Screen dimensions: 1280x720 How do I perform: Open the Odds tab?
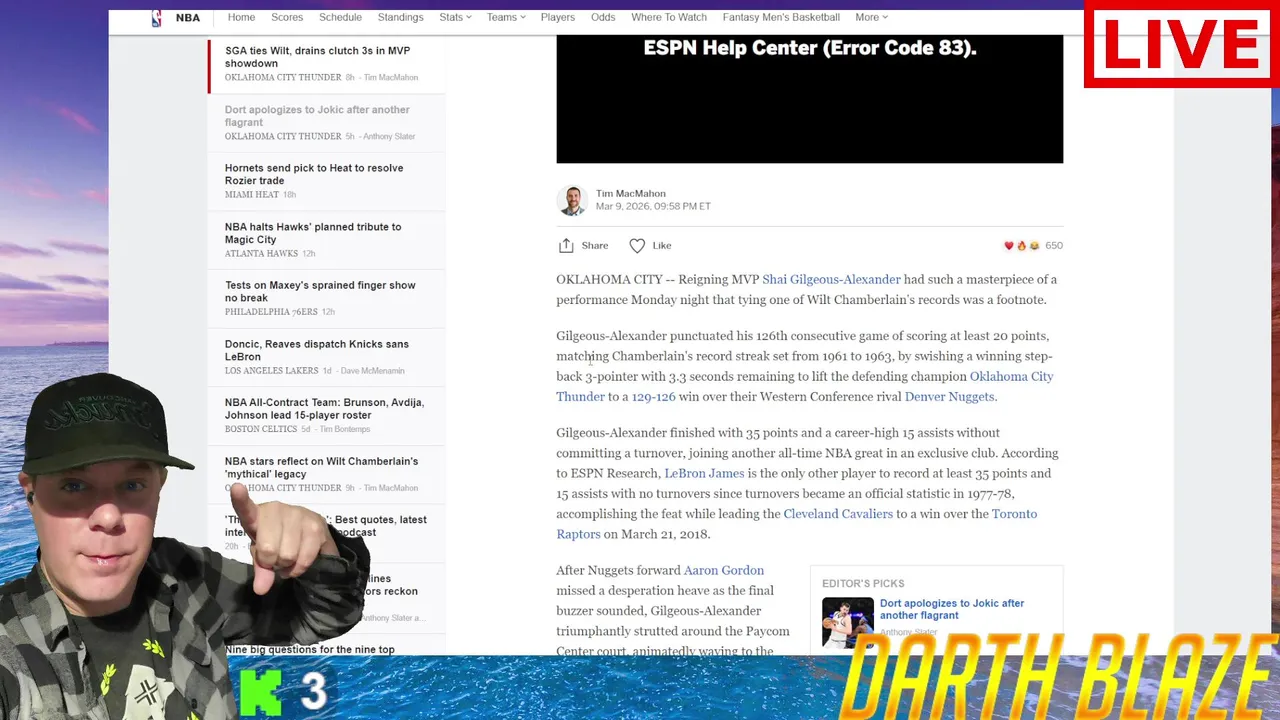[603, 17]
